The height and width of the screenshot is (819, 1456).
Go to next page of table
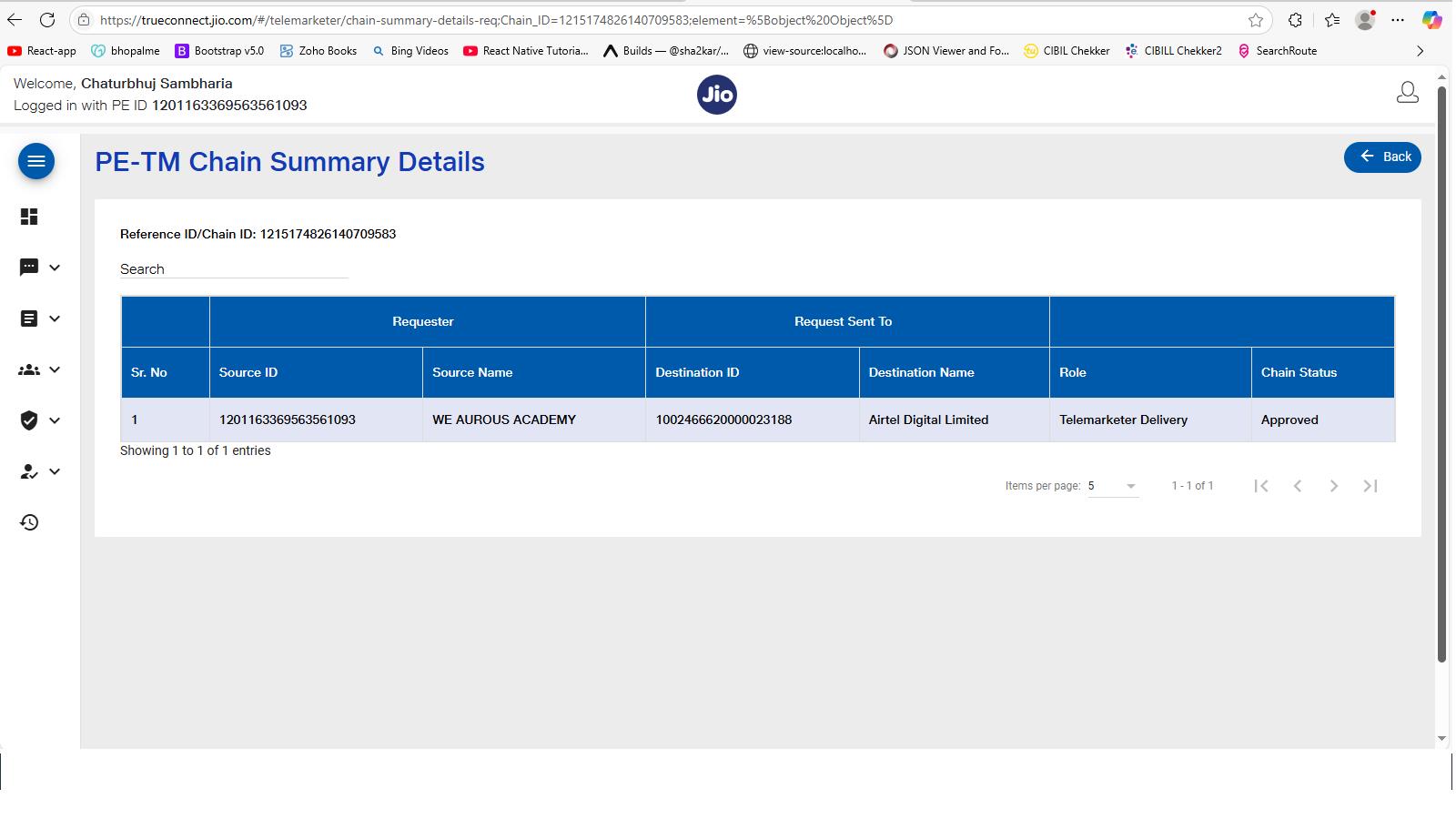1334,486
